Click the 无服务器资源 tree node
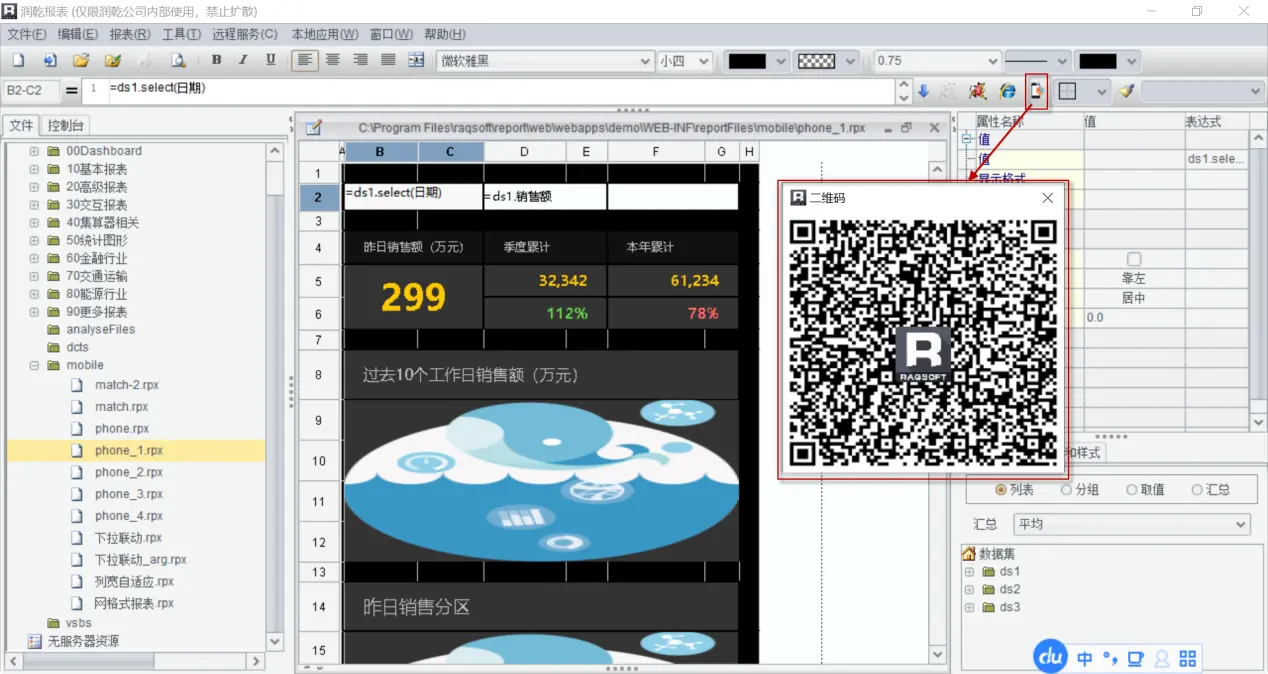The height and width of the screenshot is (674, 1268). [x=83, y=641]
